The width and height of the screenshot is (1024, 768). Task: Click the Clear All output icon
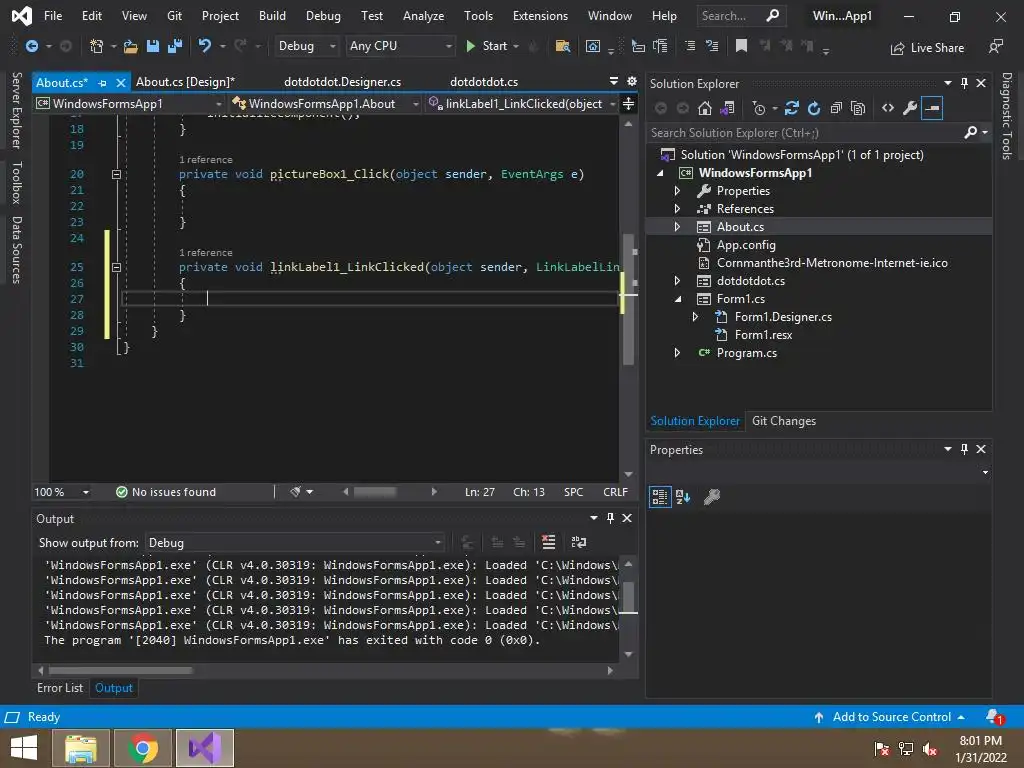[x=548, y=542]
